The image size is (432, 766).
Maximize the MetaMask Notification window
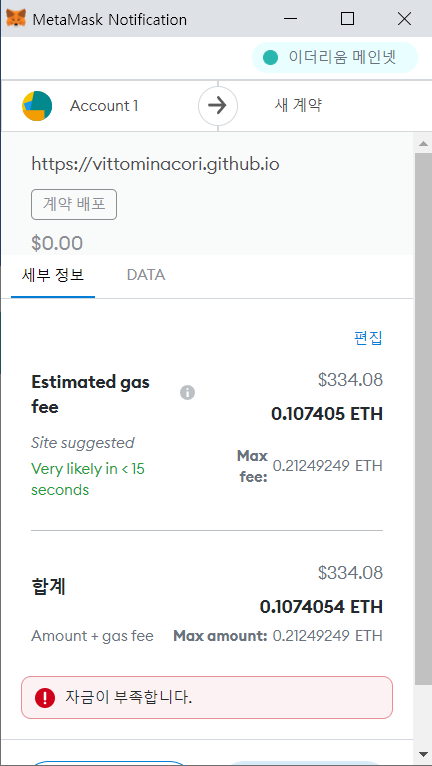pos(347,19)
